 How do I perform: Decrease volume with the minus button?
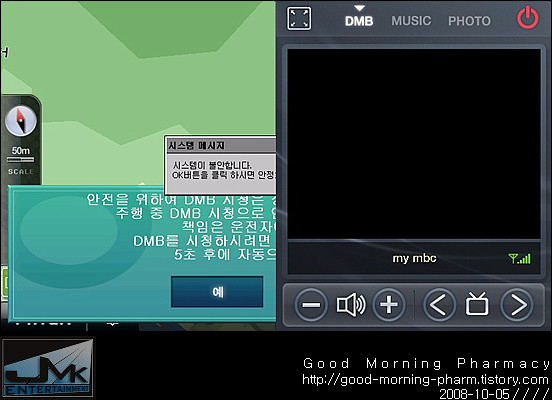pyautogui.click(x=311, y=305)
